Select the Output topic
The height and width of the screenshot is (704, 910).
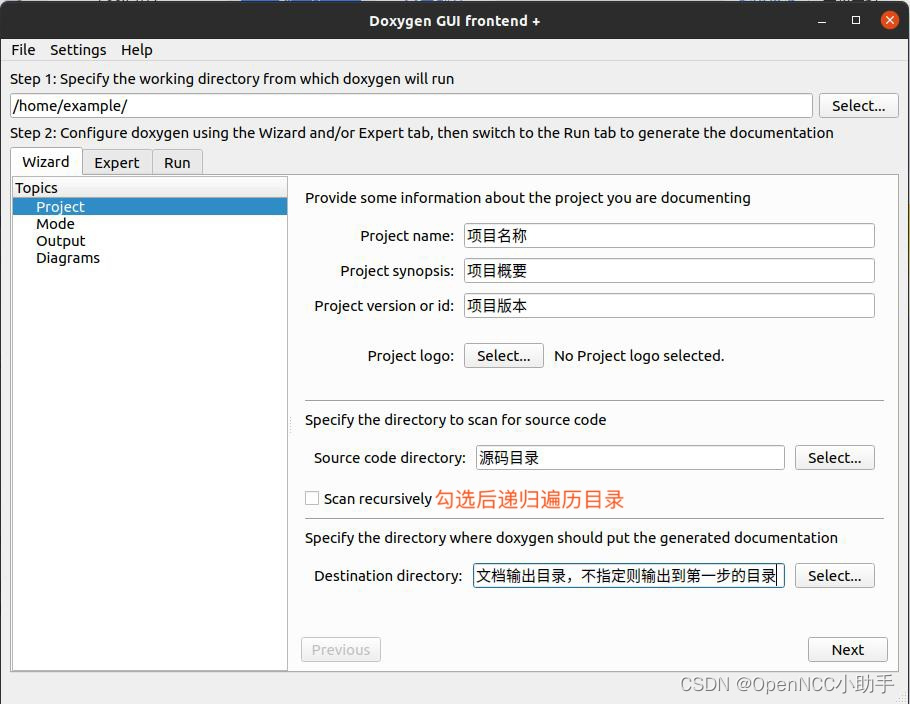(60, 241)
